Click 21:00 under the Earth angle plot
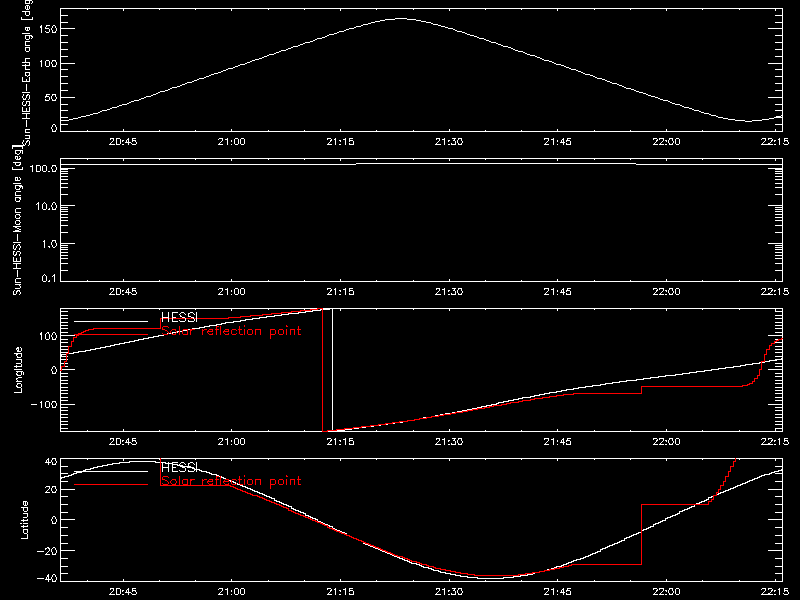 [232, 142]
